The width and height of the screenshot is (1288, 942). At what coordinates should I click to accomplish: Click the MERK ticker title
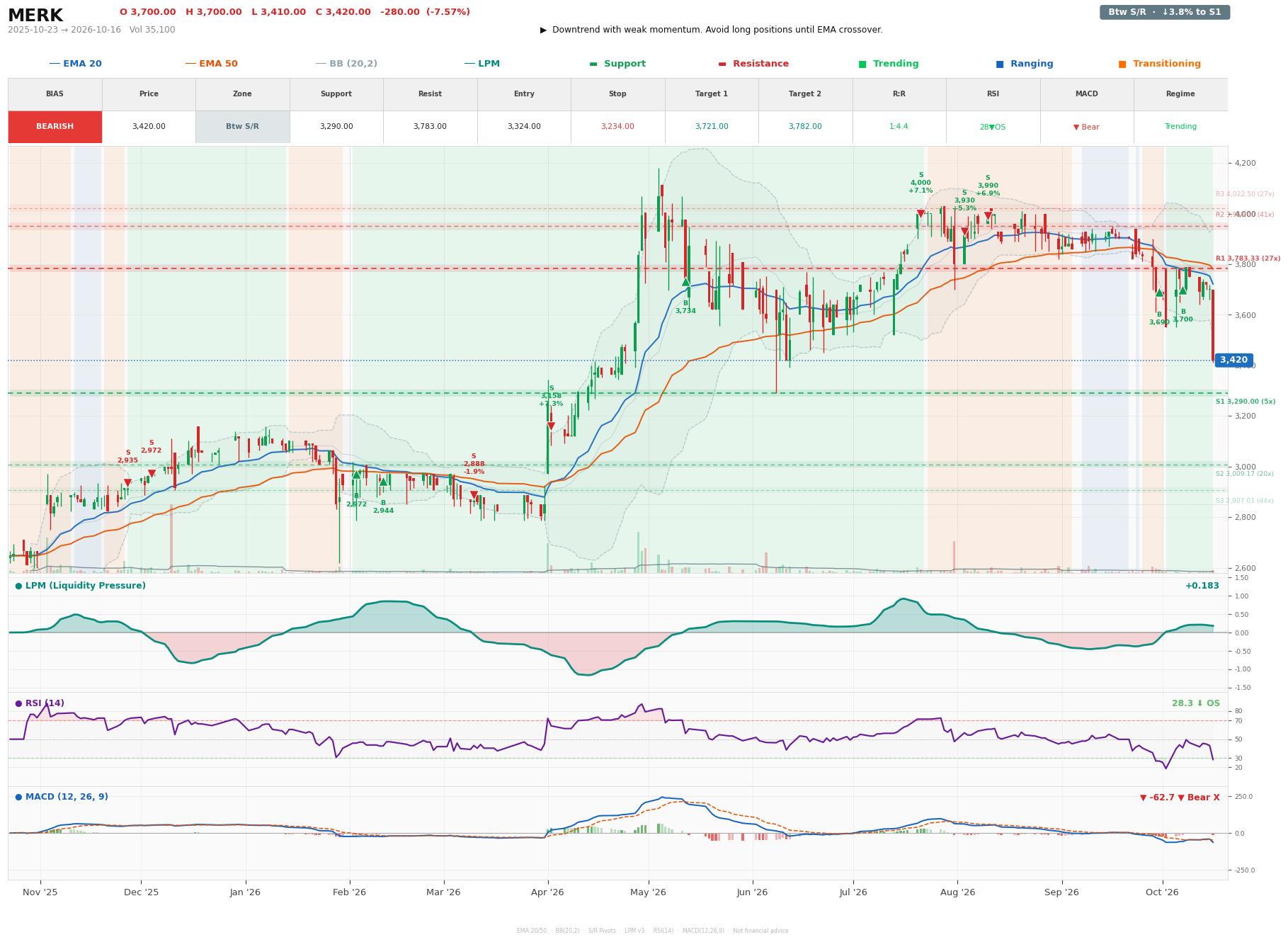[x=35, y=16]
